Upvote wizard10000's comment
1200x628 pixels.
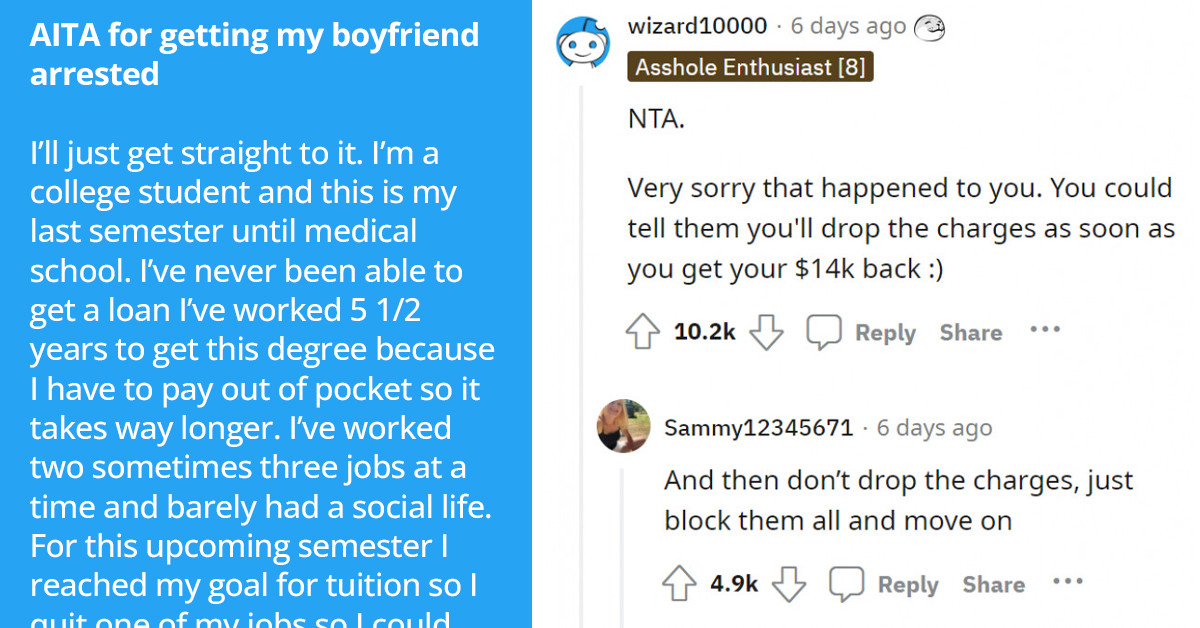tap(643, 331)
